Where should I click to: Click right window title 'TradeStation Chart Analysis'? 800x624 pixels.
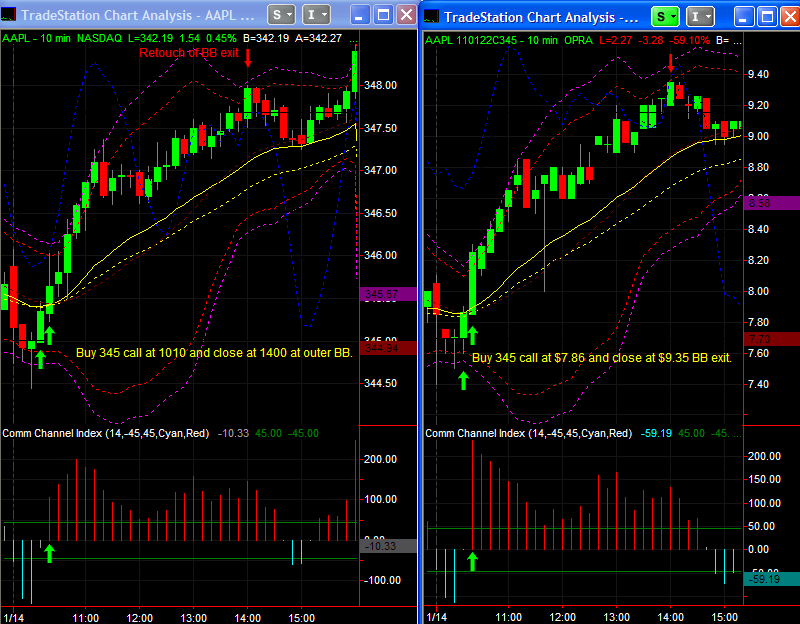click(541, 17)
